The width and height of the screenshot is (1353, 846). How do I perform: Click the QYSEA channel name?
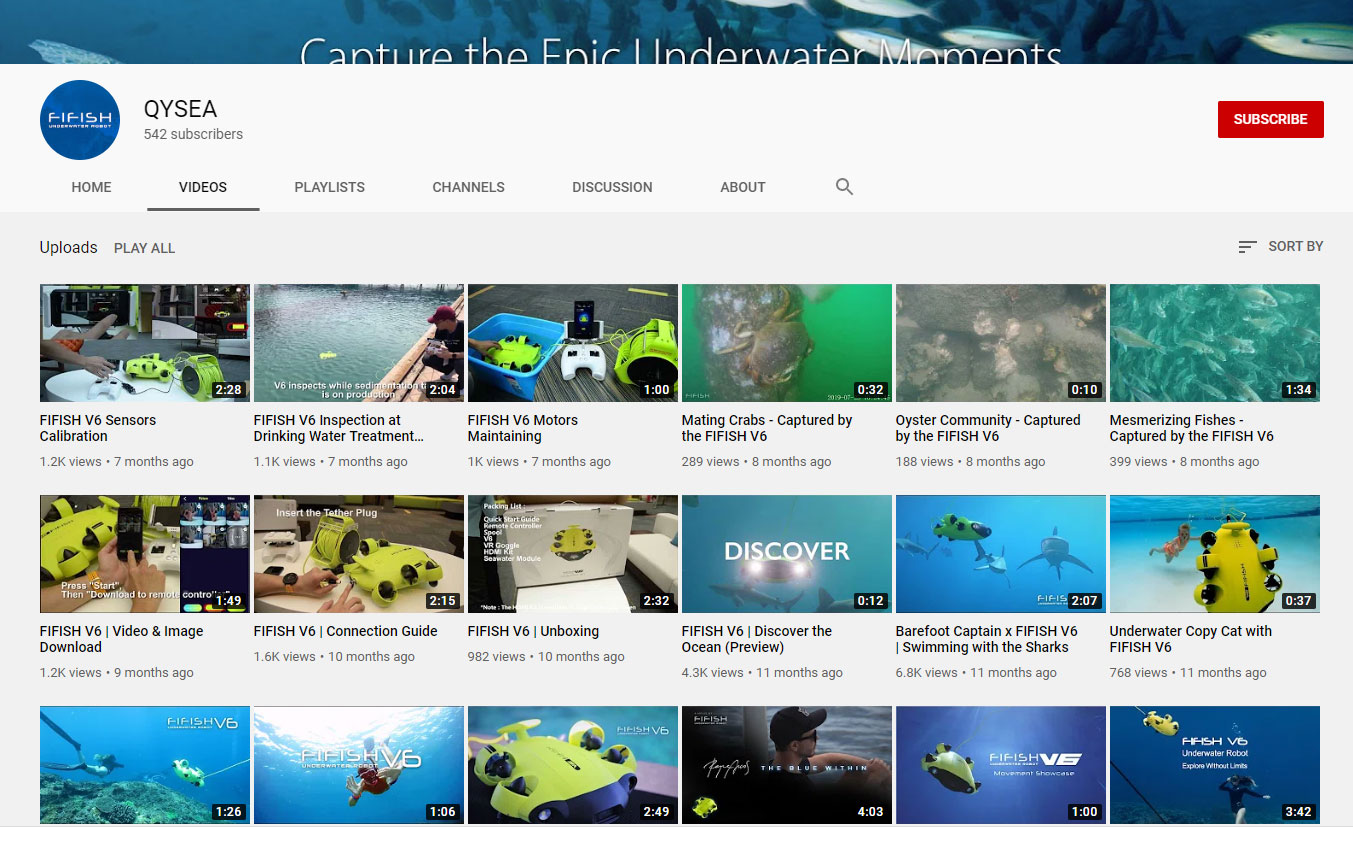(x=180, y=109)
